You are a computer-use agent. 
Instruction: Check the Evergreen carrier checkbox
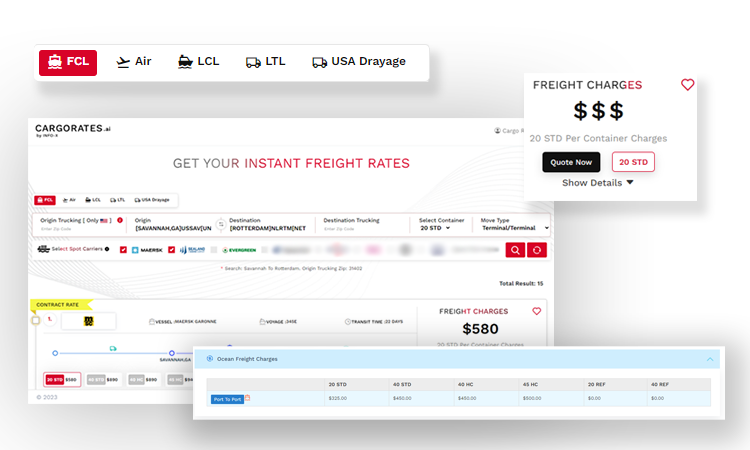click(214, 250)
